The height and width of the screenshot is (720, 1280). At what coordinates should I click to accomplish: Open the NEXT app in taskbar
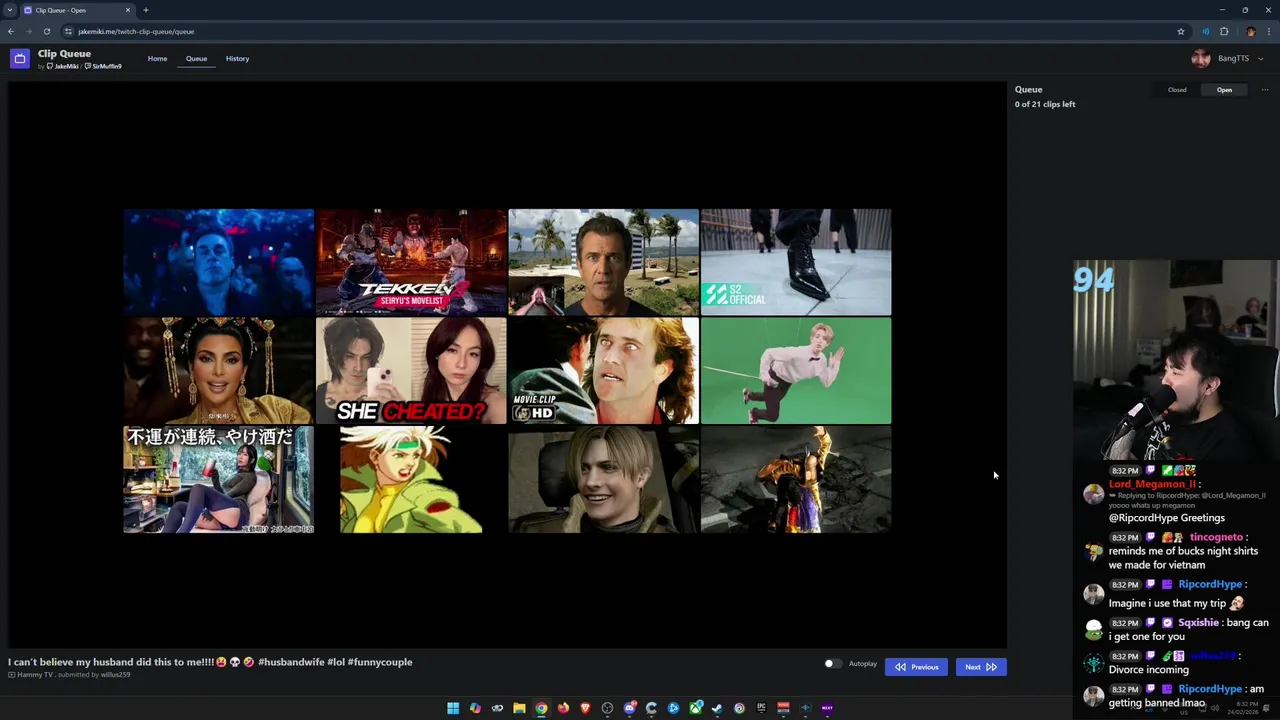click(827, 708)
